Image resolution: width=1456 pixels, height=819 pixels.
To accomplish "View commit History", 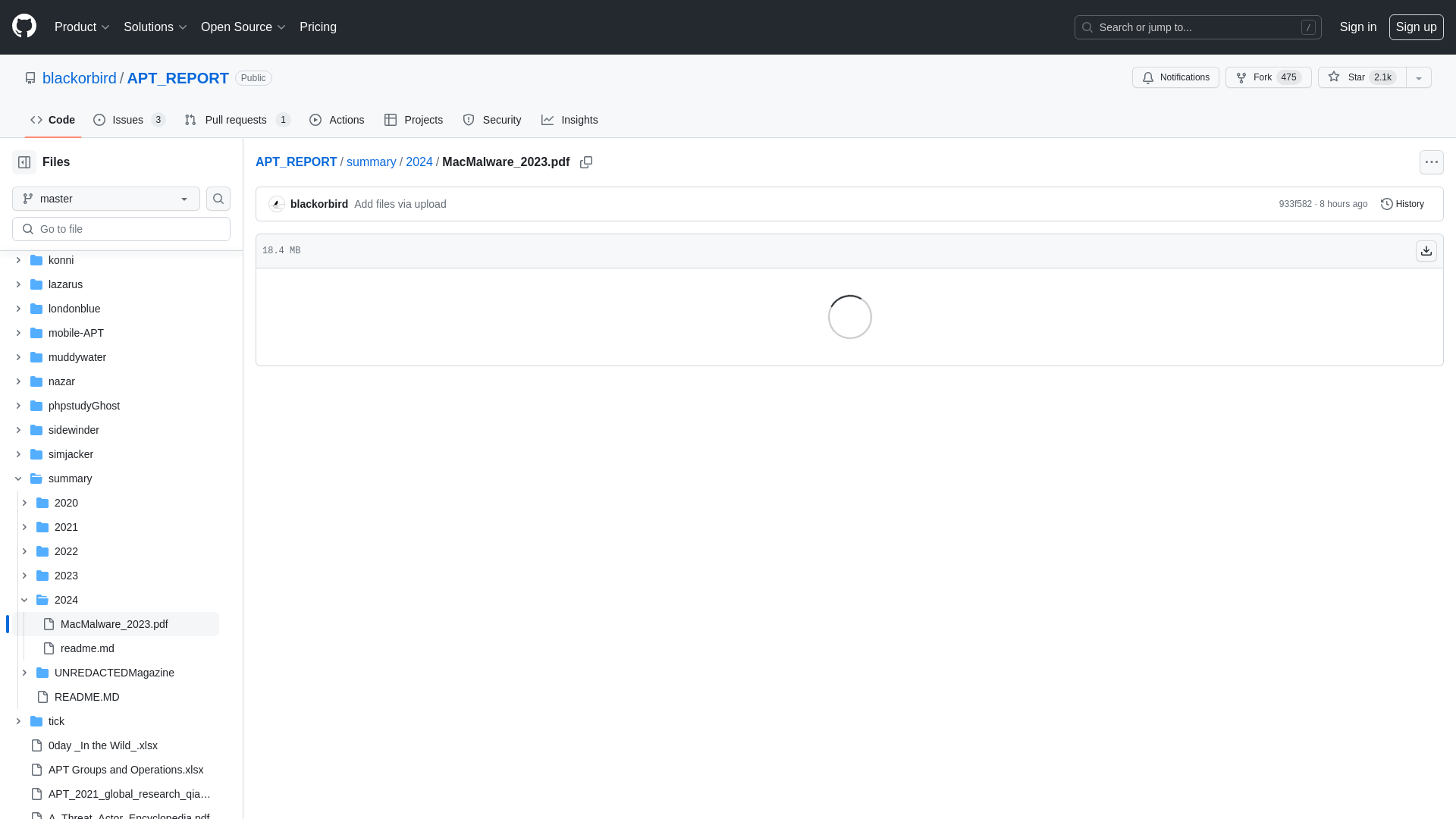I will tap(1402, 204).
